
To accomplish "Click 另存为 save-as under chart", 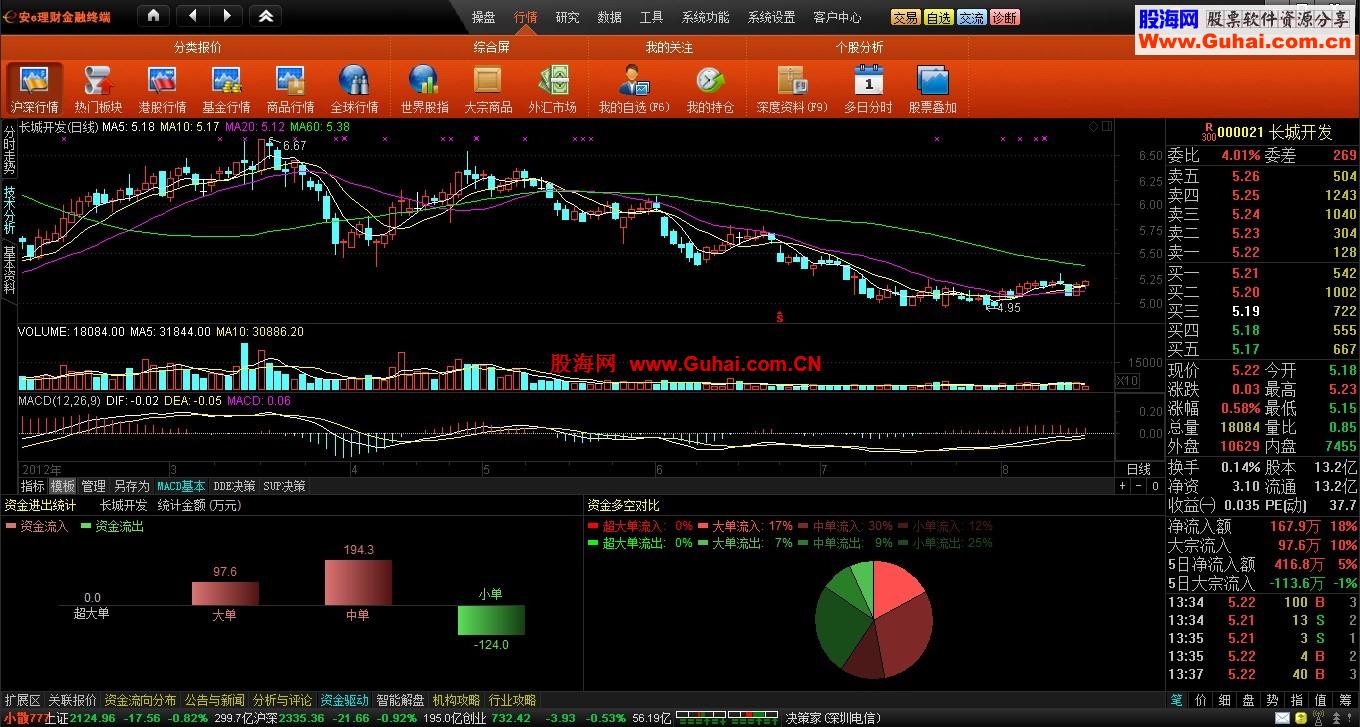I will coord(131,486).
